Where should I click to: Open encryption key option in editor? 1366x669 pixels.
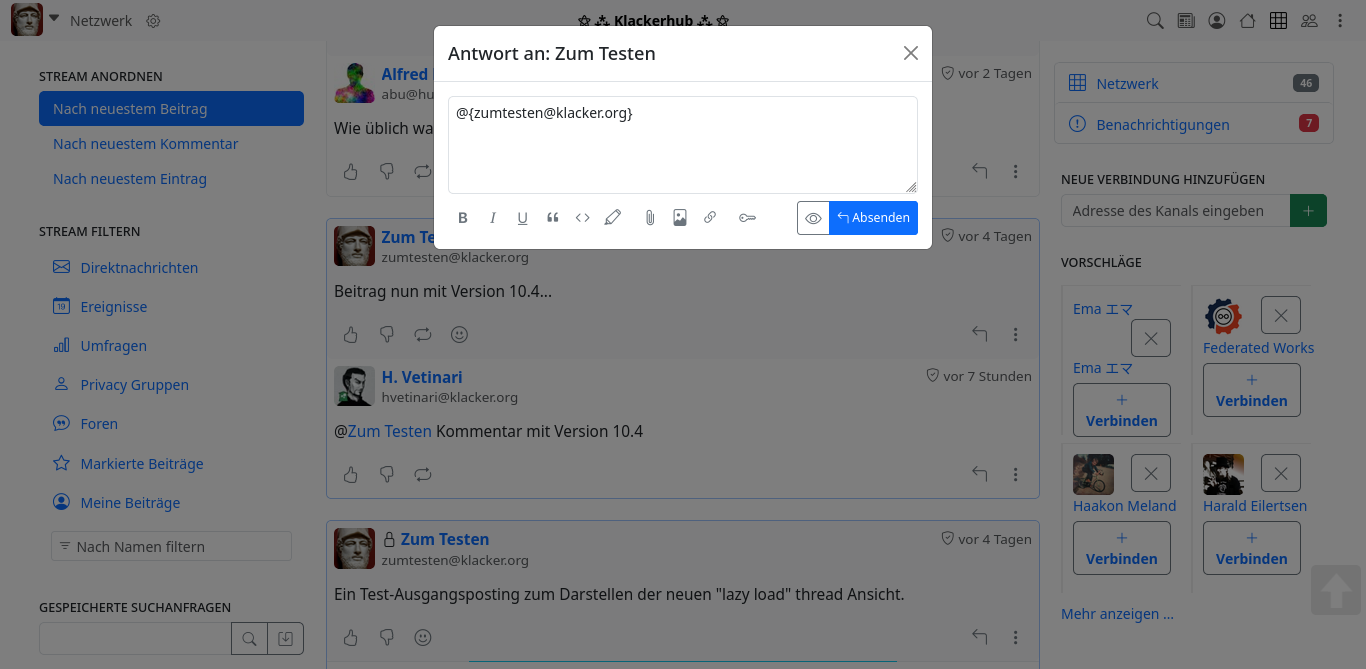point(747,218)
